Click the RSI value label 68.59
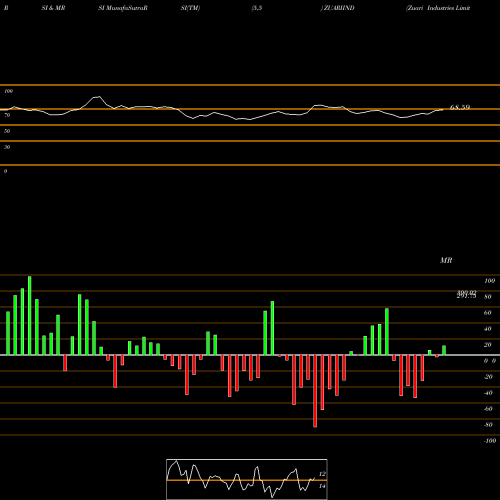The width and height of the screenshot is (500, 500). [460, 107]
